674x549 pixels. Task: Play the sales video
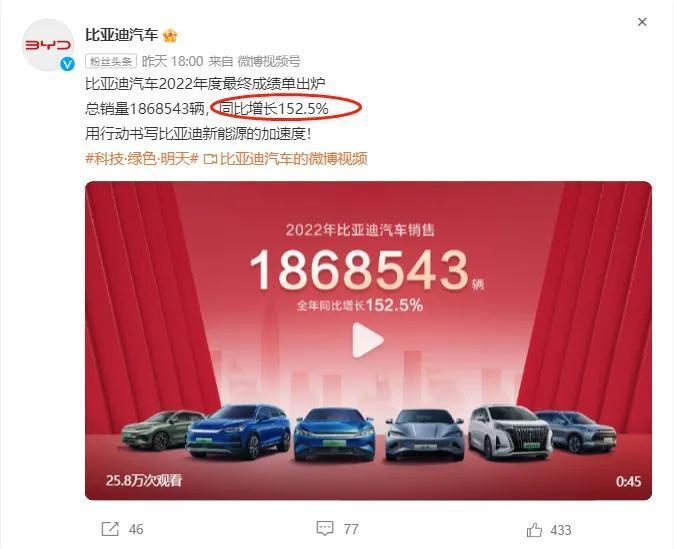[x=368, y=340]
